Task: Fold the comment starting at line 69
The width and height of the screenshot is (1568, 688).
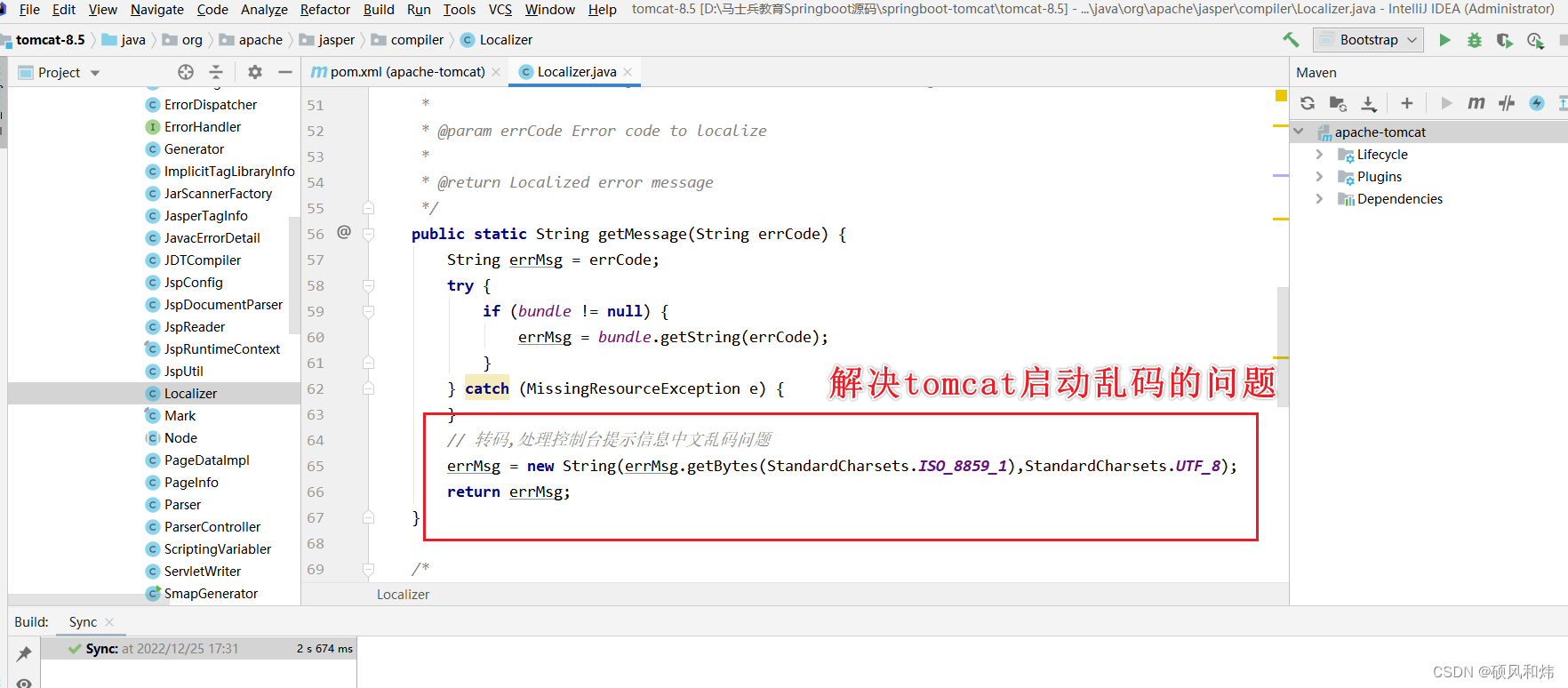Action: (368, 570)
